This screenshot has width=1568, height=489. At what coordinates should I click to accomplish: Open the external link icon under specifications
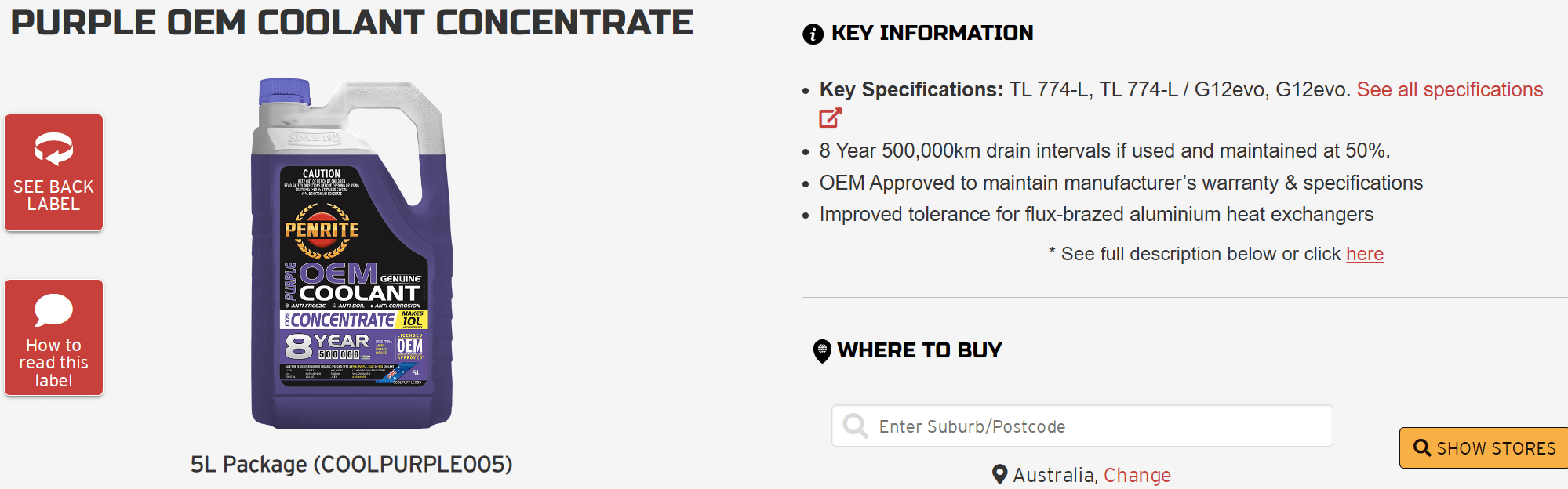pos(830,118)
